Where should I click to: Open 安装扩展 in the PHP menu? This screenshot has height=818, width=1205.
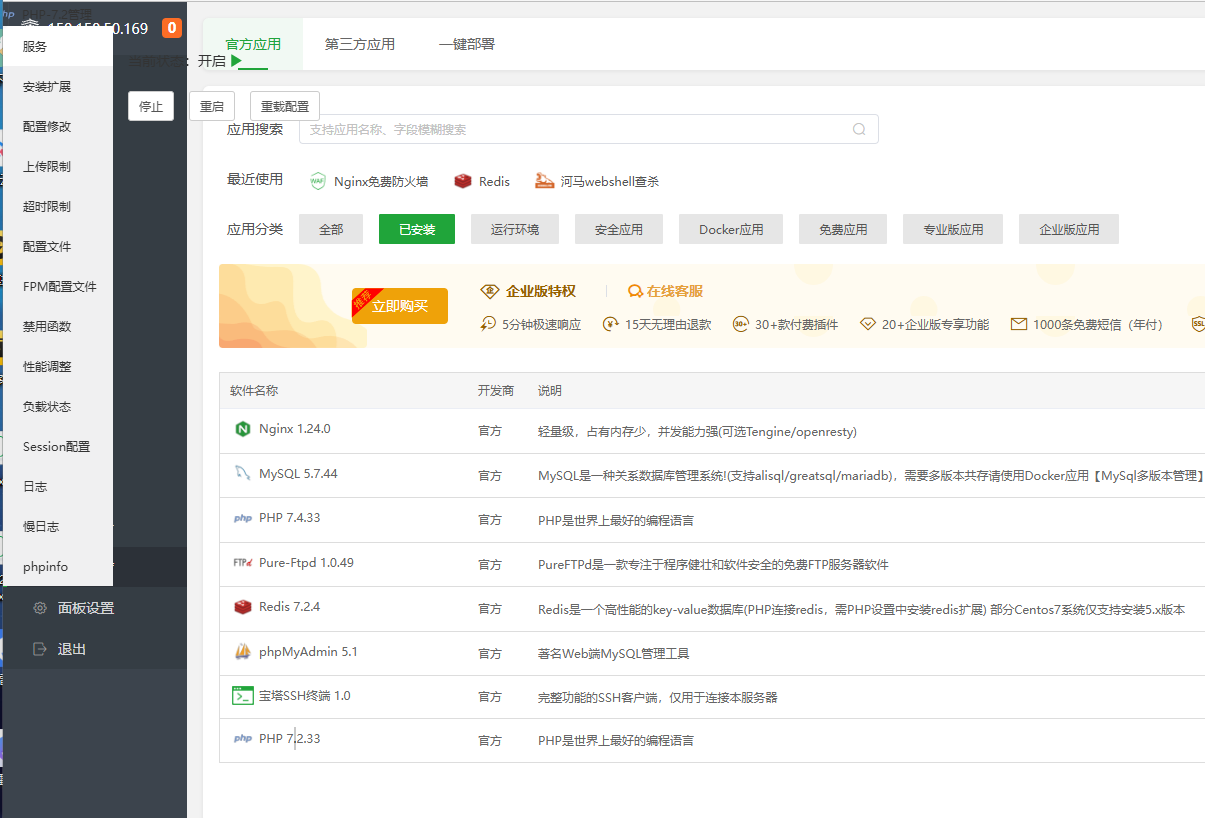[58, 87]
